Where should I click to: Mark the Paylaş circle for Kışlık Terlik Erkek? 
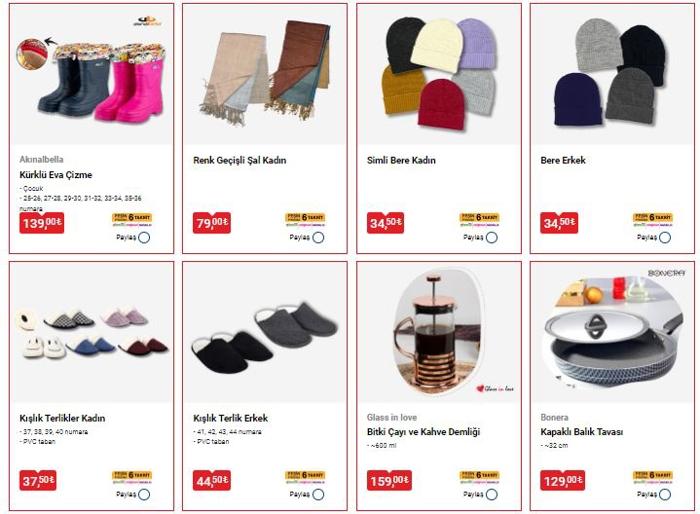(x=318, y=495)
